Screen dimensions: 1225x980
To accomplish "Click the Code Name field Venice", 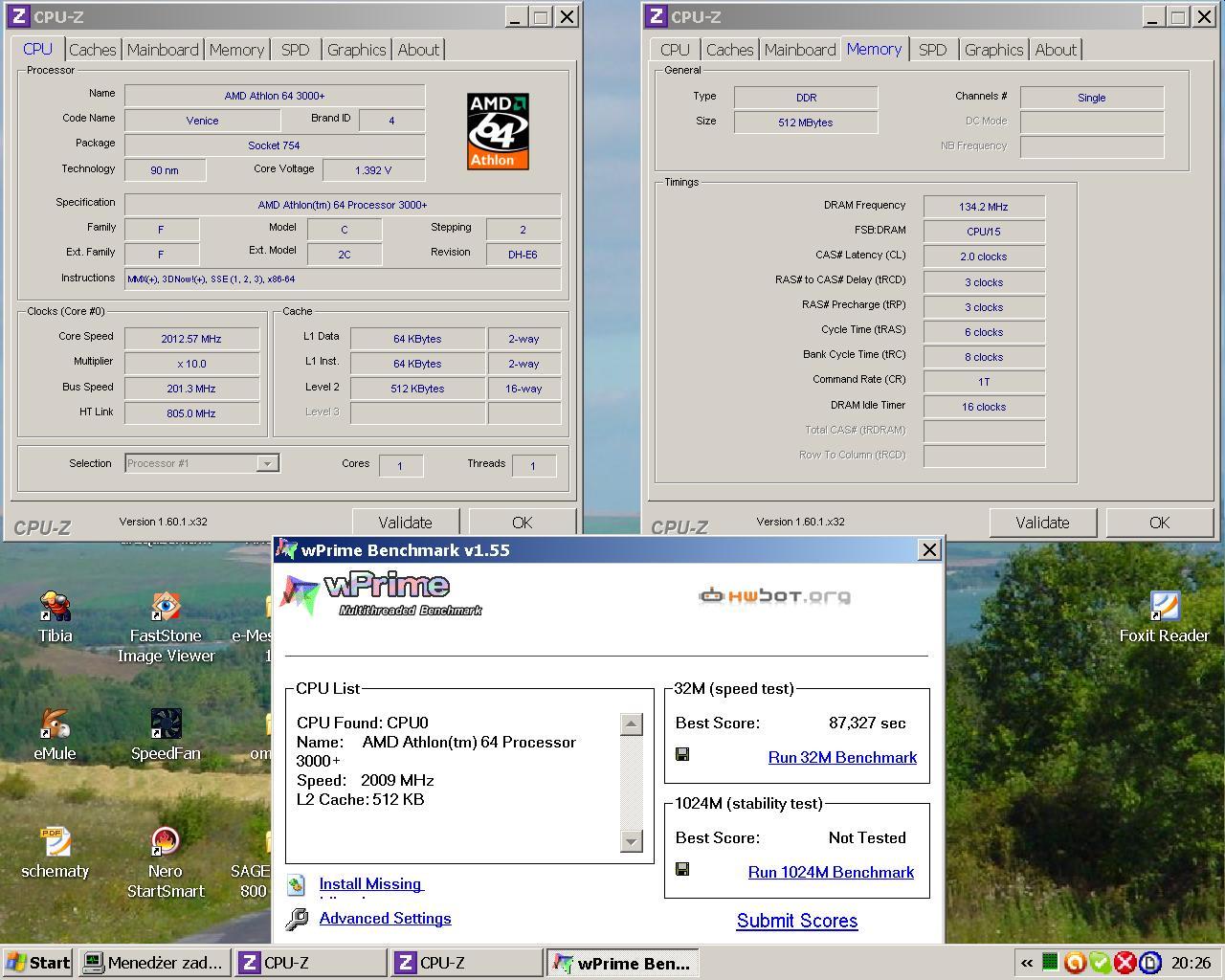I will click(x=202, y=121).
